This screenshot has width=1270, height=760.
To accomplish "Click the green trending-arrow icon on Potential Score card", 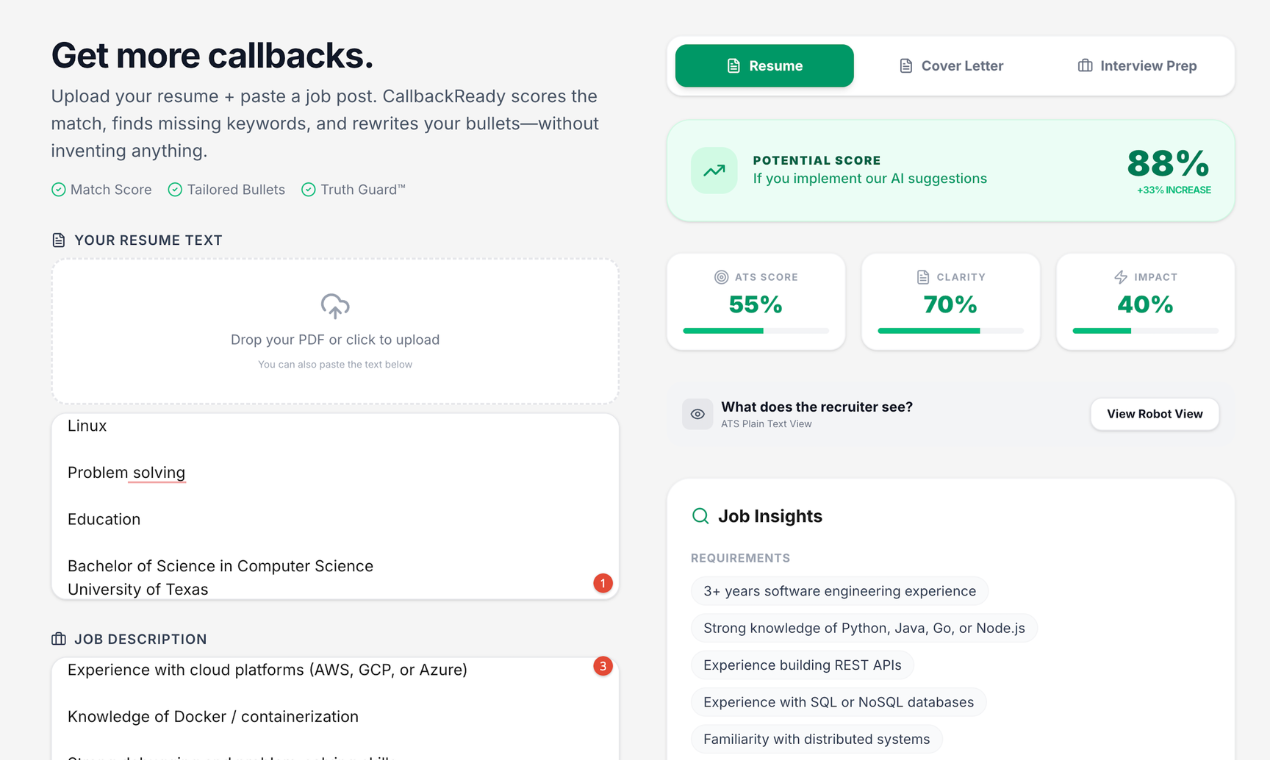I will coord(713,171).
